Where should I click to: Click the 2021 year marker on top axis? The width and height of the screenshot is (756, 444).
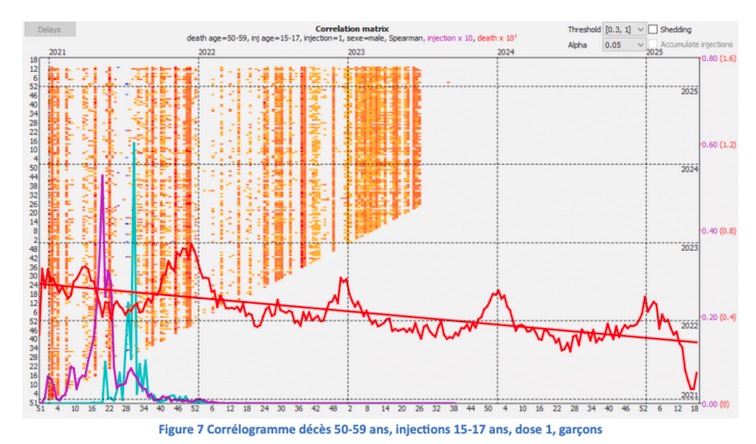click(x=57, y=50)
